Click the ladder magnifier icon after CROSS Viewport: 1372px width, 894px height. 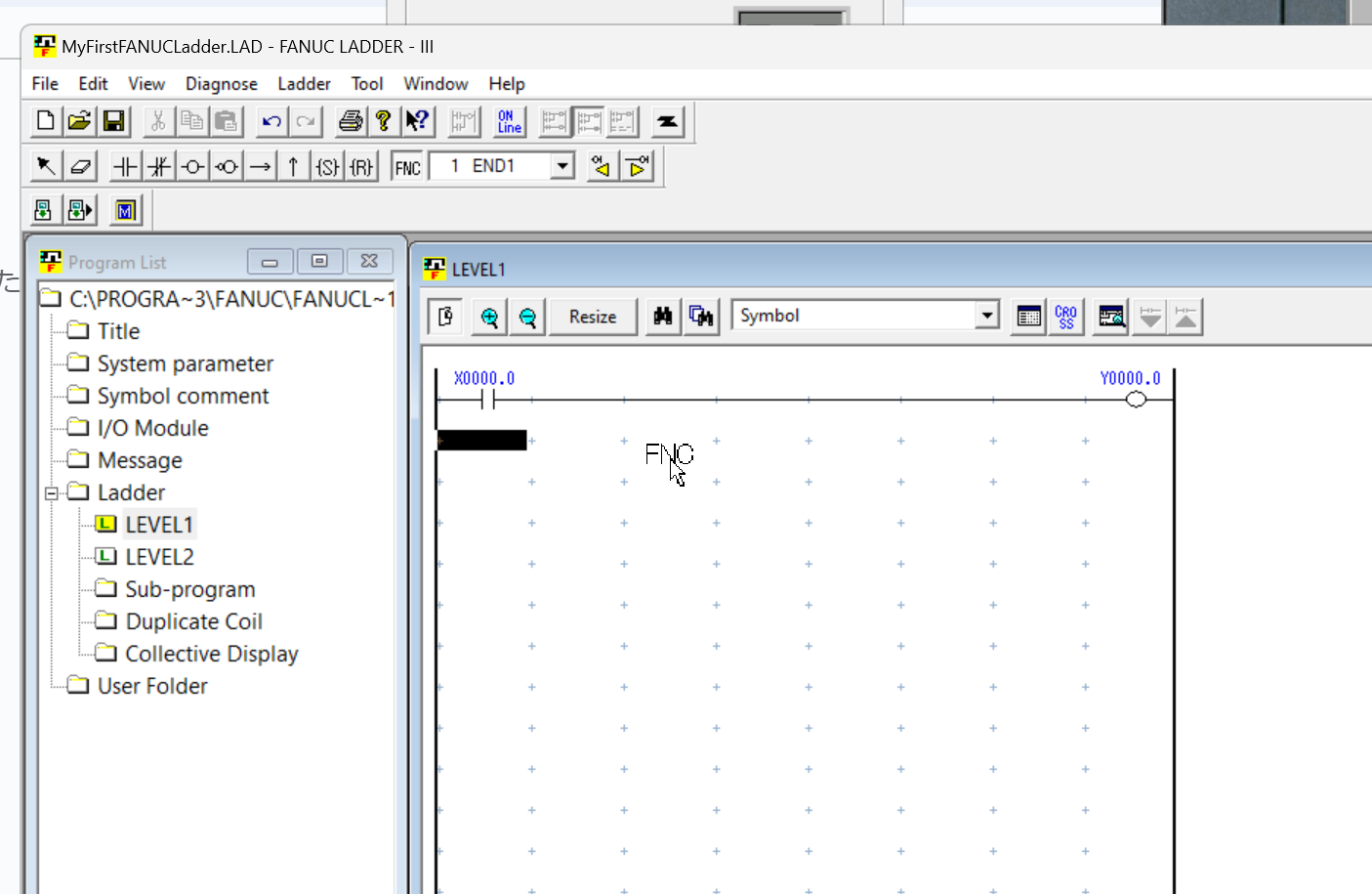[1111, 317]
